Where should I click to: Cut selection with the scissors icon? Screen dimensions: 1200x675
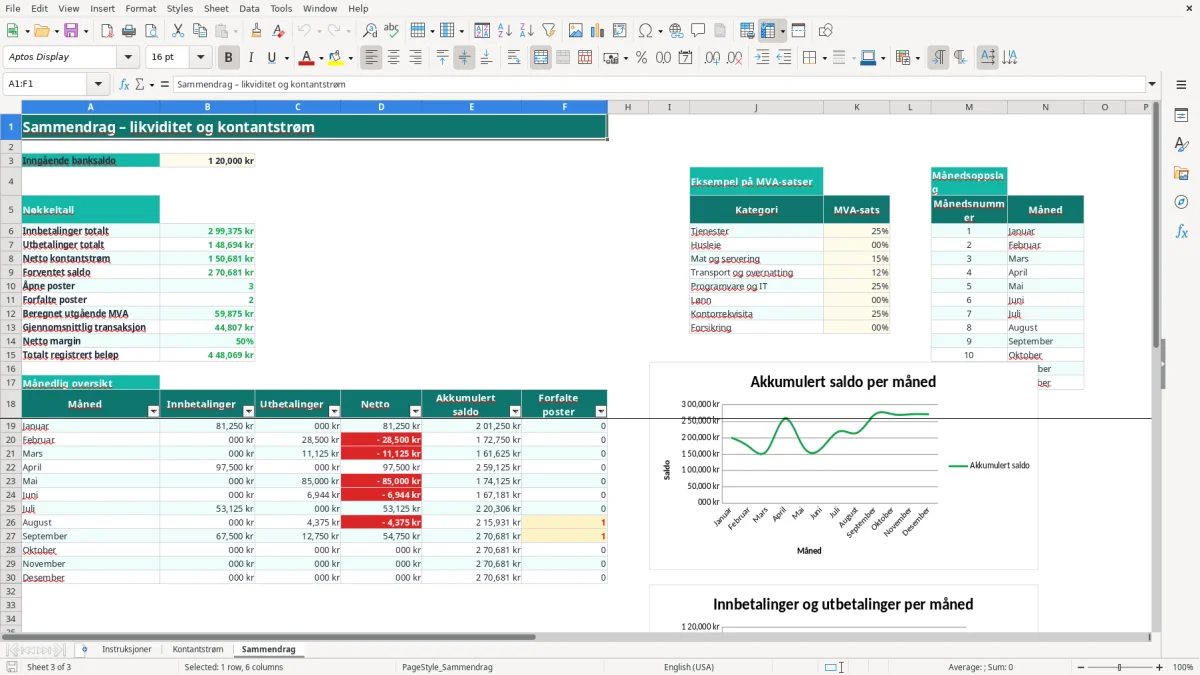click(176, 31)
